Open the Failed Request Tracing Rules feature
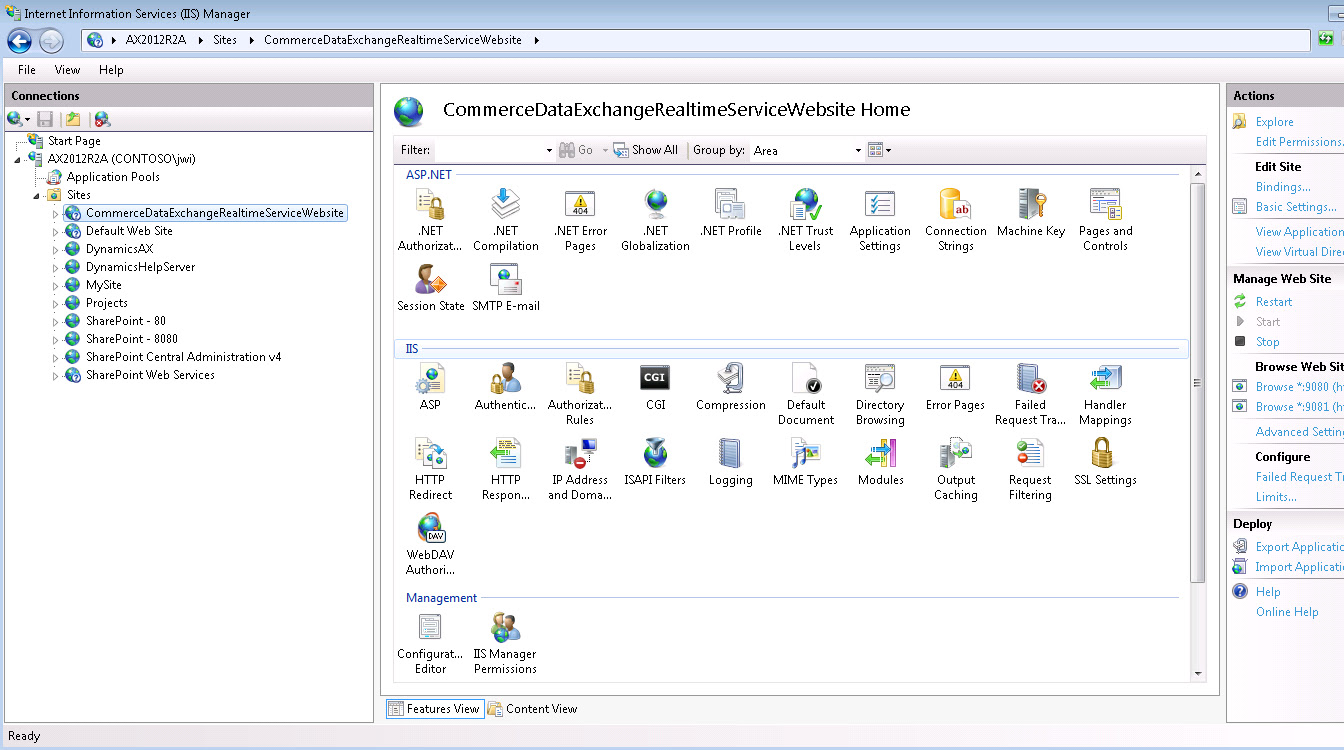 point(1030,394)
